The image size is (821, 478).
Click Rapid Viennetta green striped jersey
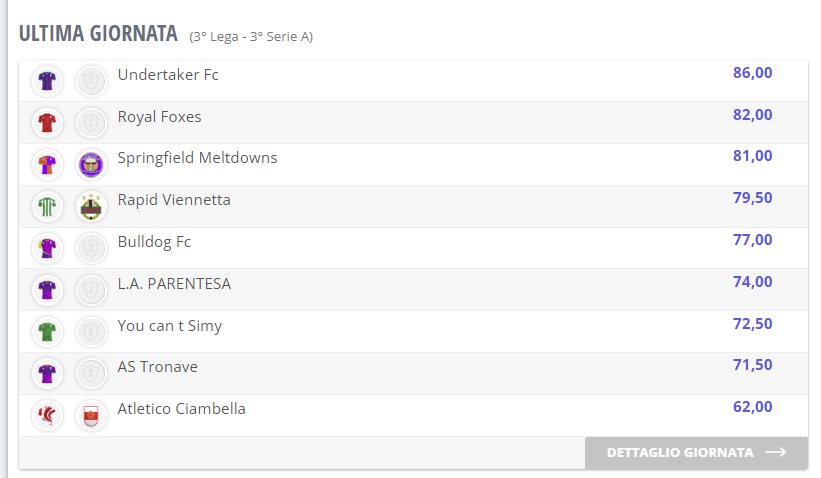pos(47,206)
